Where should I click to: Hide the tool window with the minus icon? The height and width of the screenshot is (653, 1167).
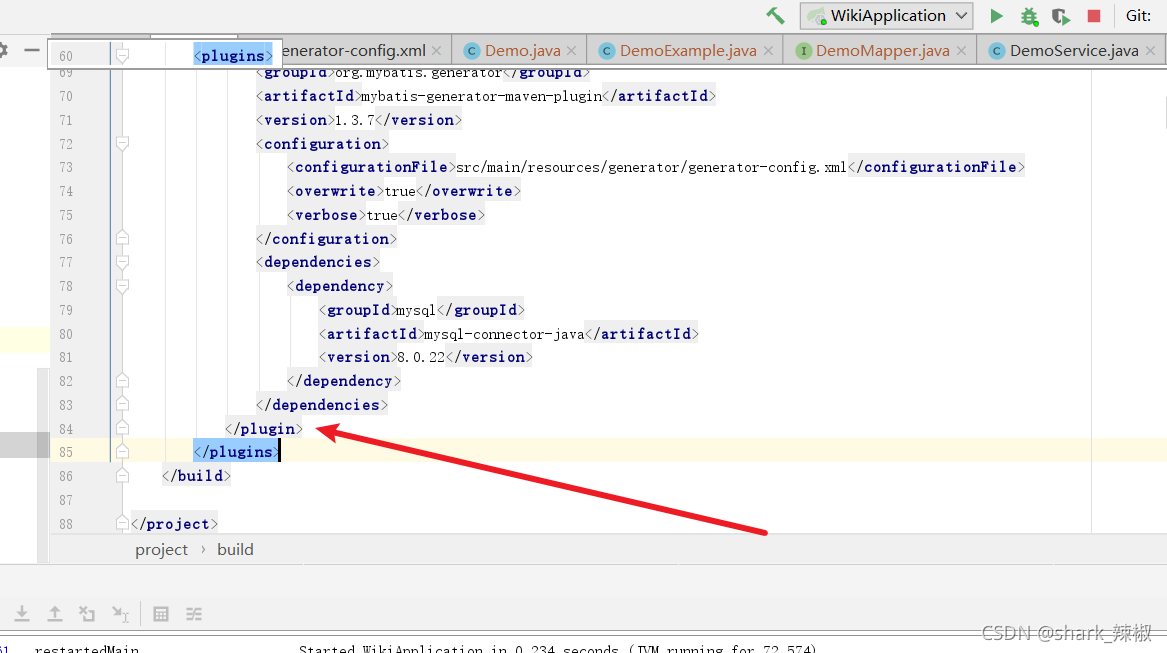[x=31, y=50]
